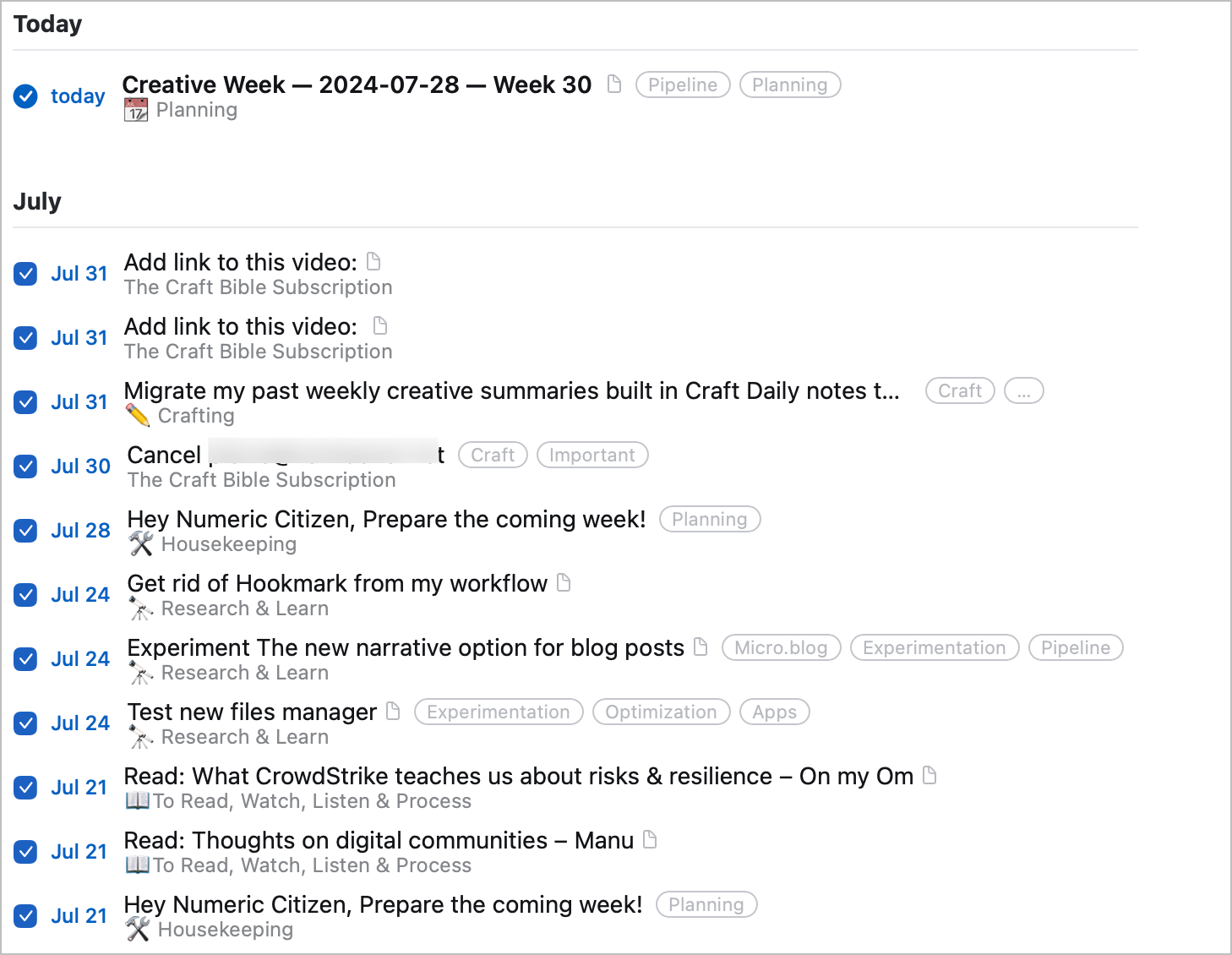Screen dimensions: 1232x955
Task: Click the Crafting pencil icon
Action: [x=138, y=415]
